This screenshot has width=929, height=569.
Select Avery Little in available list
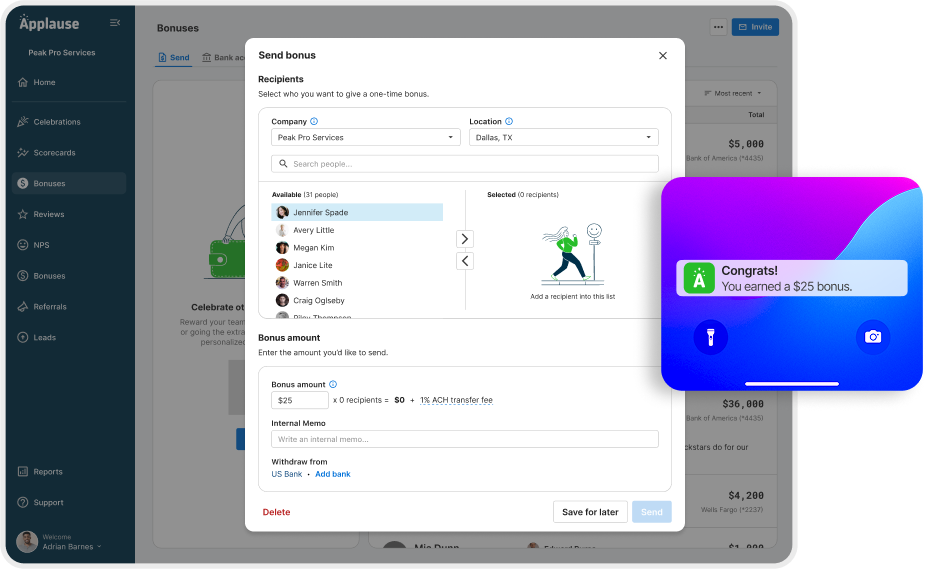[357, 230]
